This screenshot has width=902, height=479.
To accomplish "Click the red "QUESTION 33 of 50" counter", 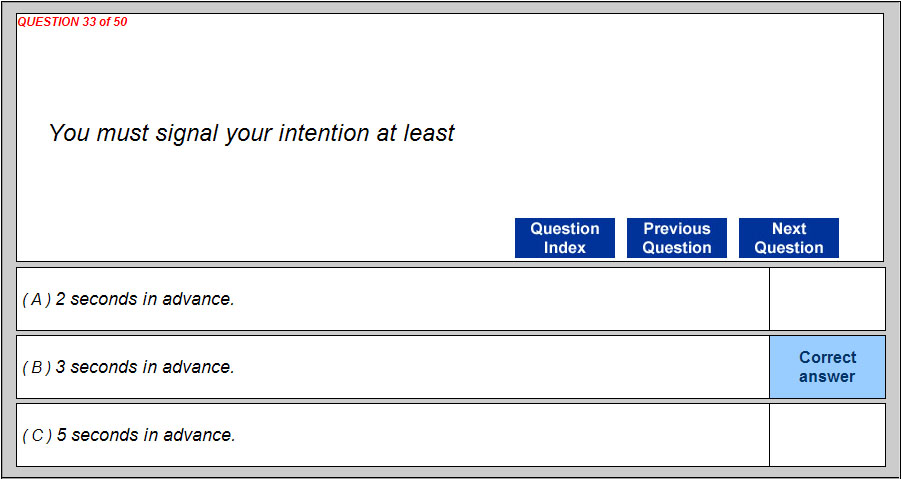I will (x=72, y=22).
